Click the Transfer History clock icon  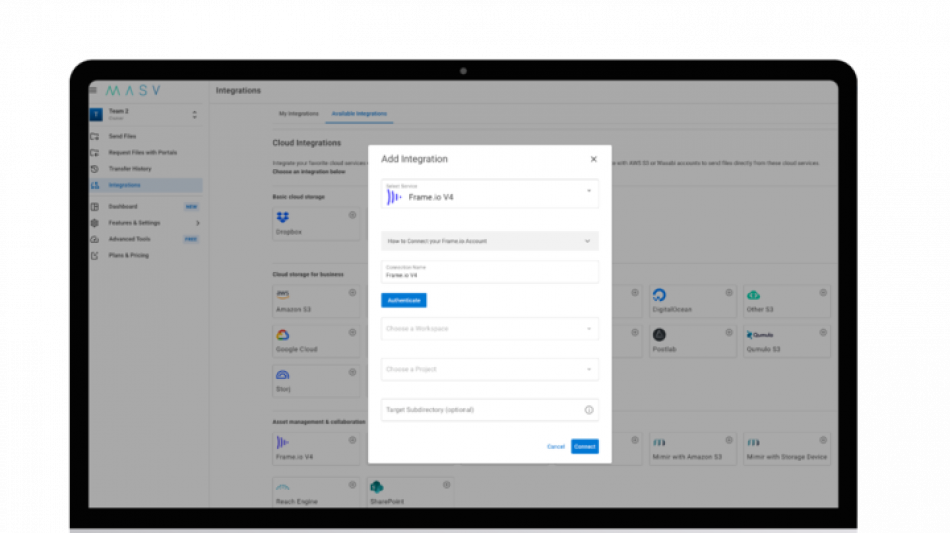(95, 169)
